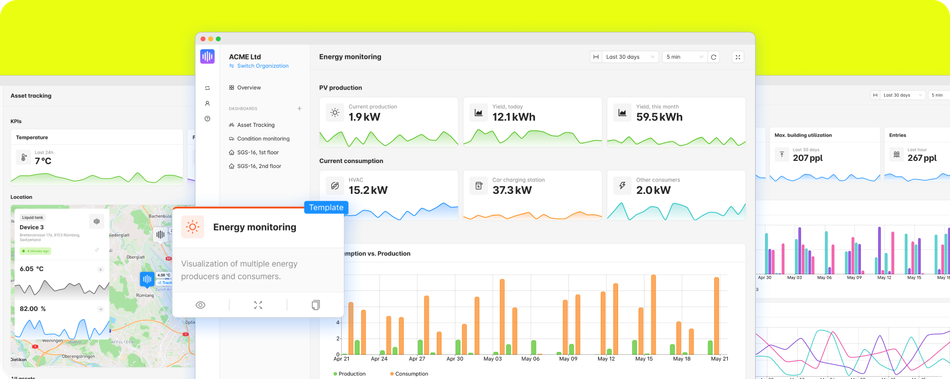This screenshot has width=950, height=379.
Task: Click the Current consumption section heading
Action: point(351,161)
